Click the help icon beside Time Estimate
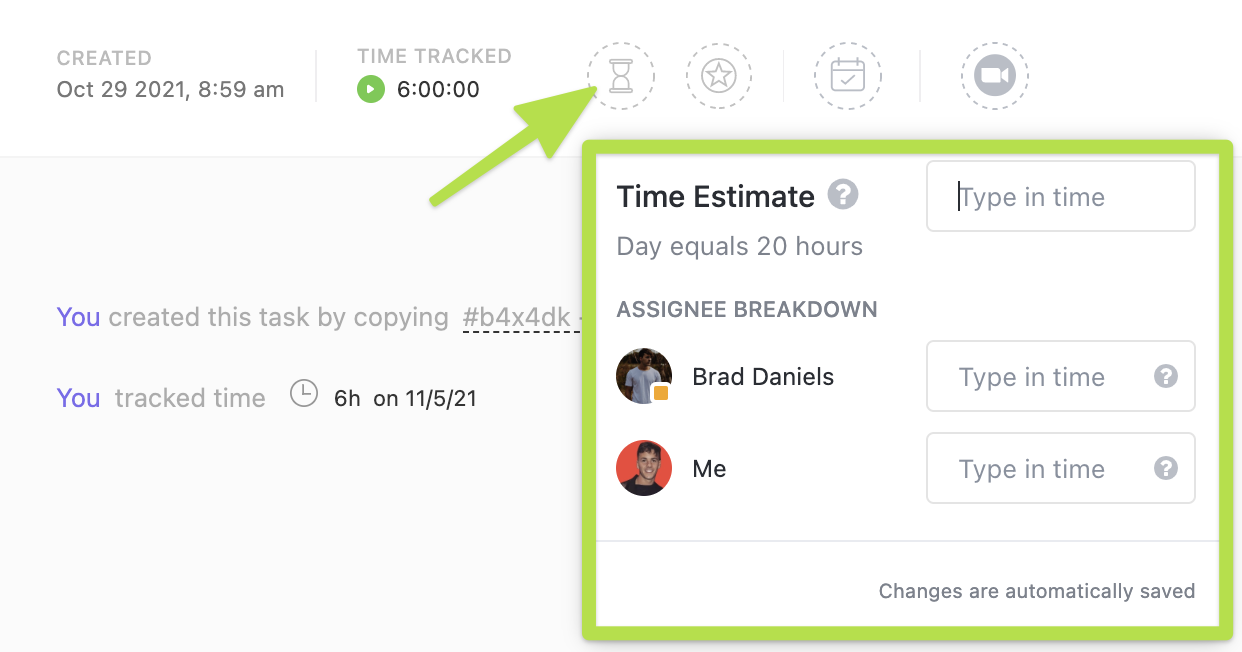Image resolution: width=1242 pixels, height=652 pixels. click(843, 194)
